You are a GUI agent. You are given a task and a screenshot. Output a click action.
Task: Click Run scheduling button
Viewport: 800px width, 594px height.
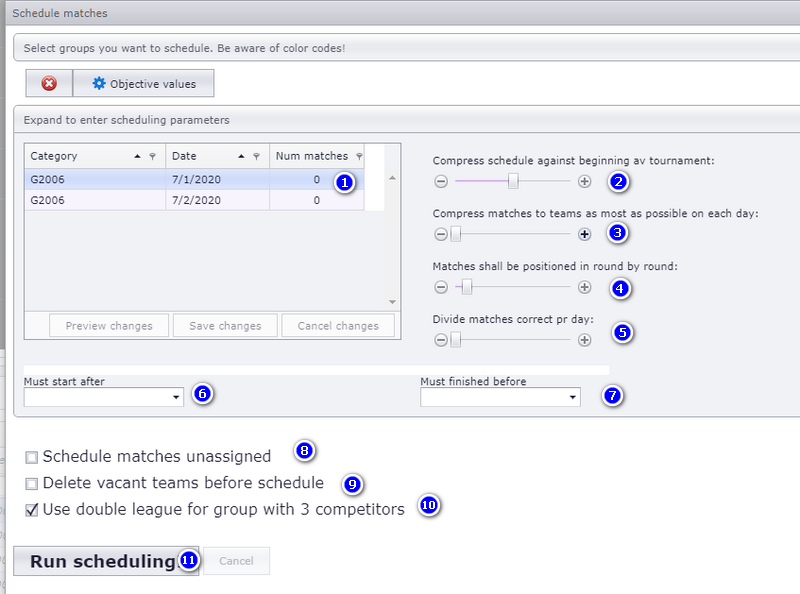pos(106,561)
